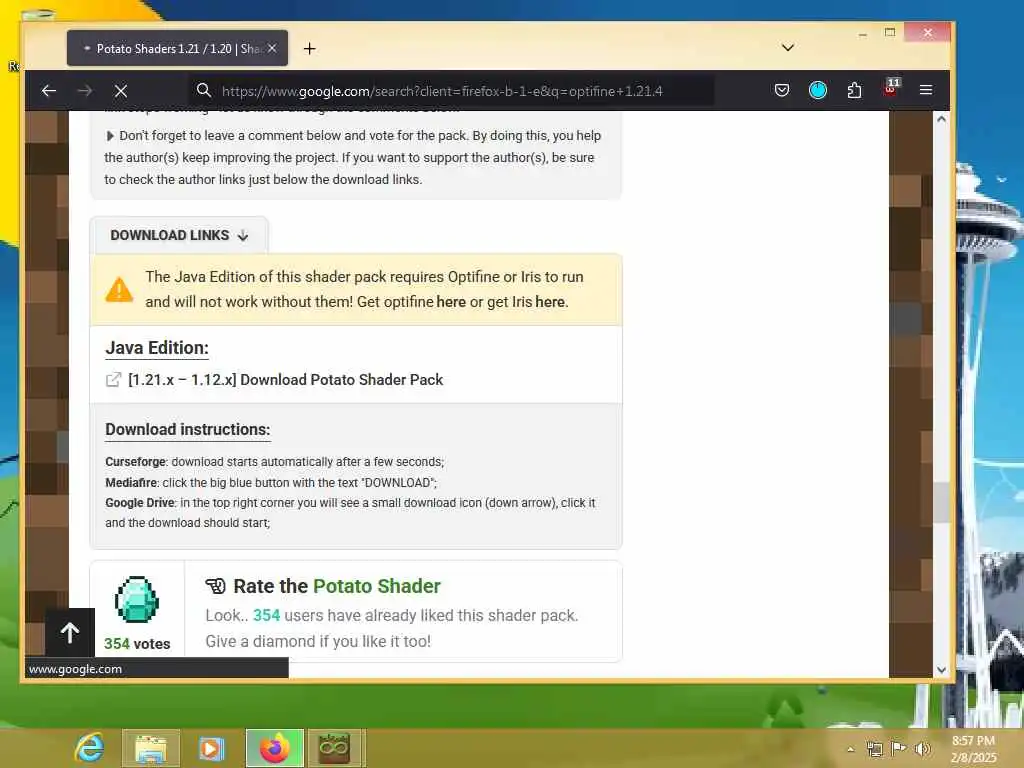Click the forward navigation arrow
1024x768 pixels.
(85, 91)
